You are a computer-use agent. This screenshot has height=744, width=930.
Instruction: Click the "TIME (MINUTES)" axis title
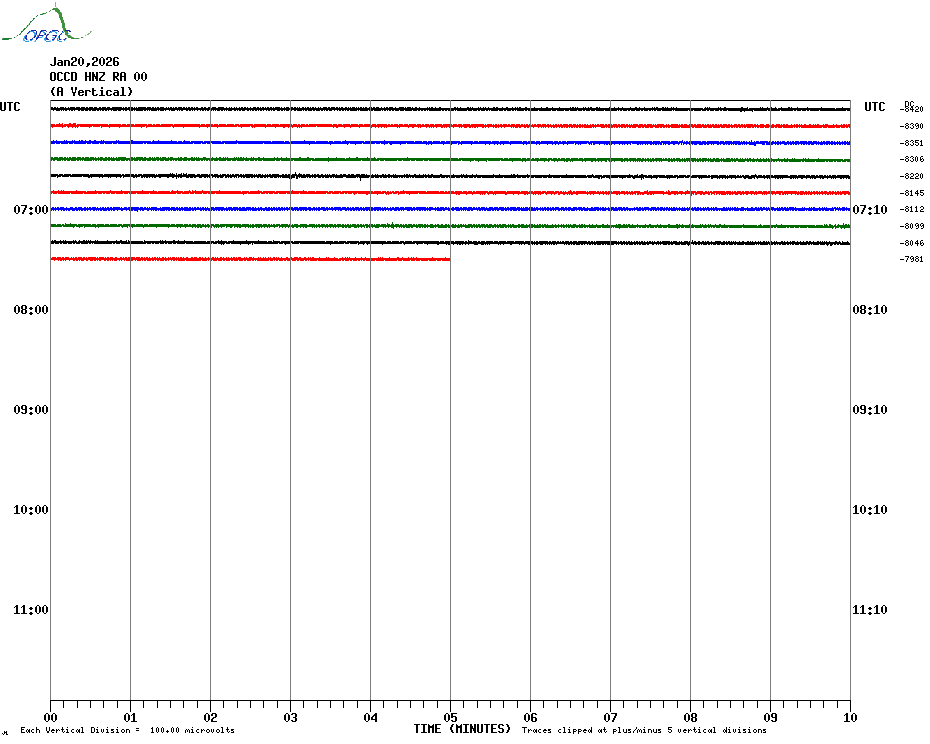tap(462, 729)
